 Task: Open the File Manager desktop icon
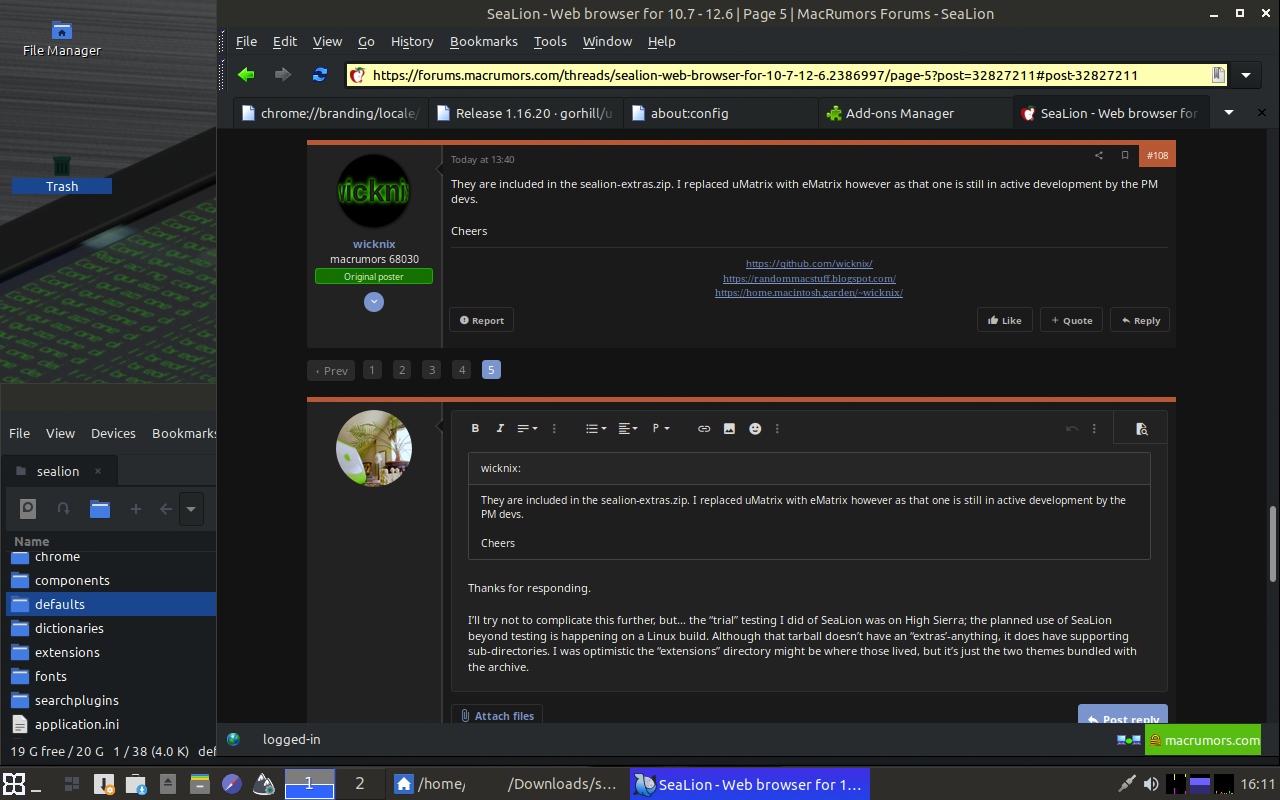(x=62, y=39)
